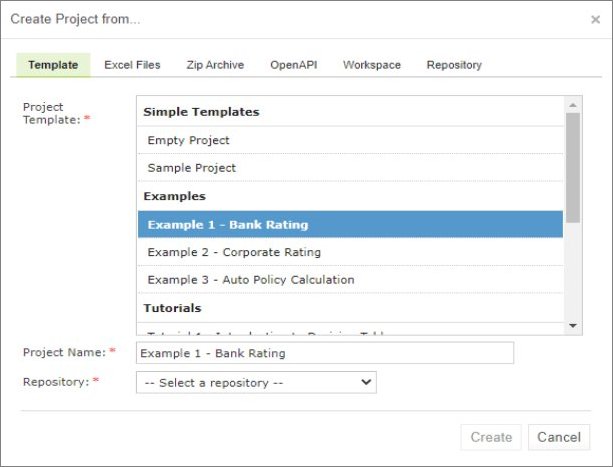Click the template list scroll down arrow
Image resolution: width=613 pixels, height=467 pixels.
[573, 325]
